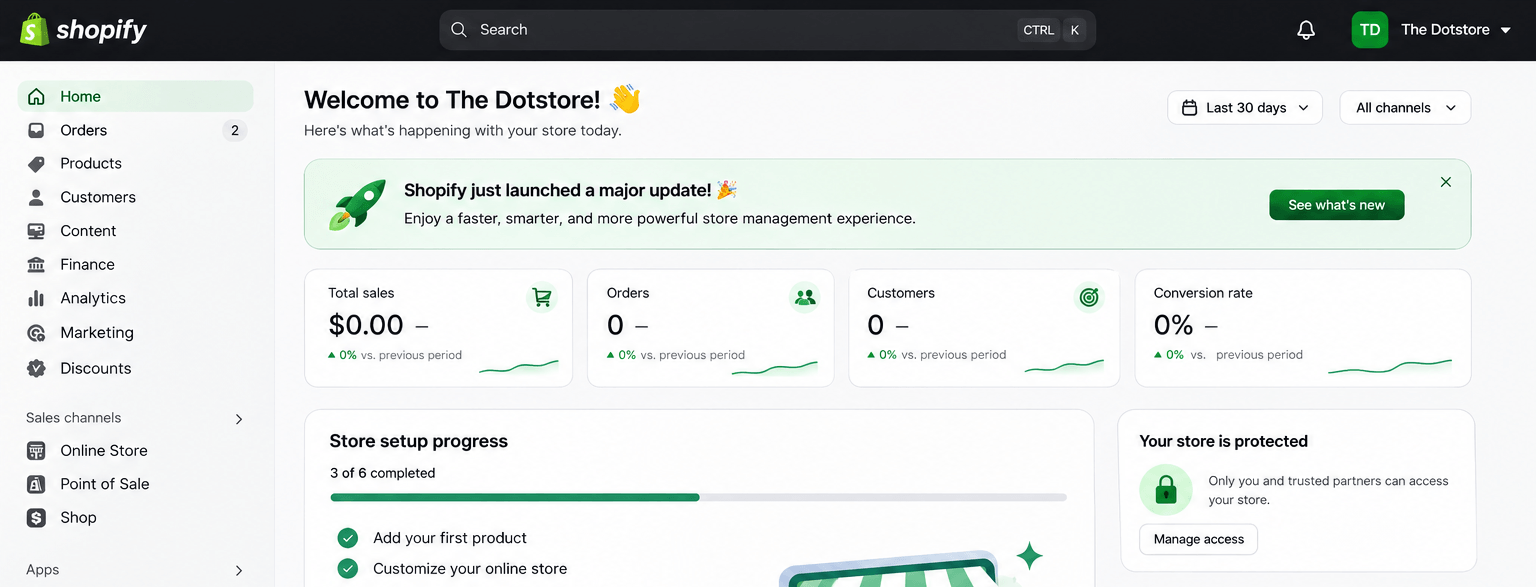Open the Marketing section
The height and width of the screenshot is (587, 1536).
[136, 333]
